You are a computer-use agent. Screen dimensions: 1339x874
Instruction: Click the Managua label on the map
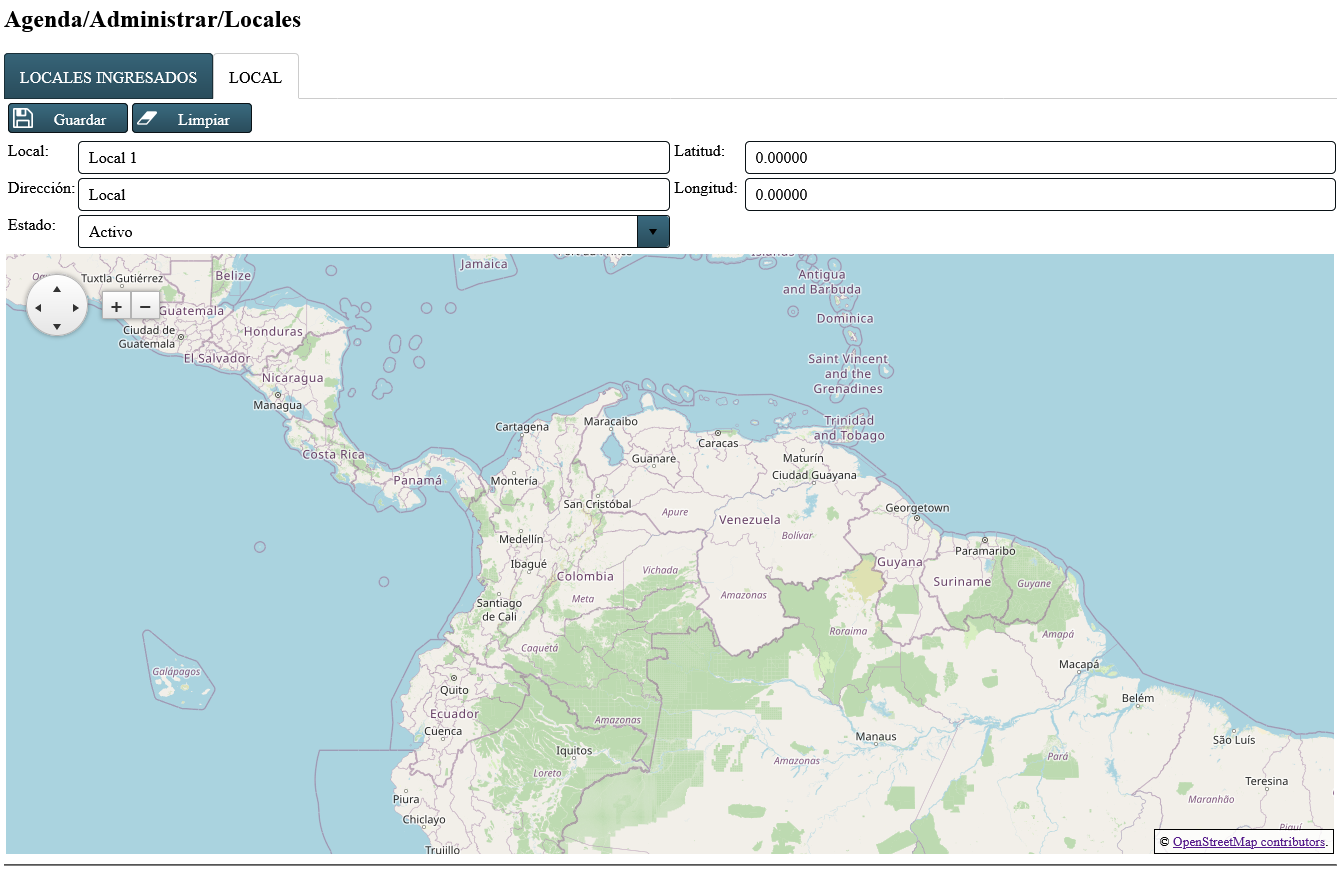(278, 405)
